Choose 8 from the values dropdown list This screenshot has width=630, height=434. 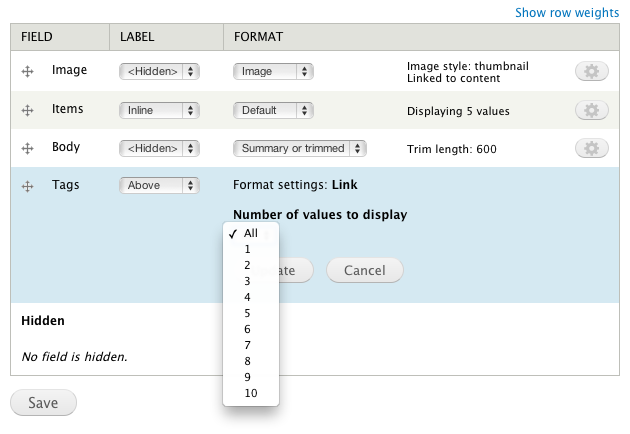[x=251, y=361]
